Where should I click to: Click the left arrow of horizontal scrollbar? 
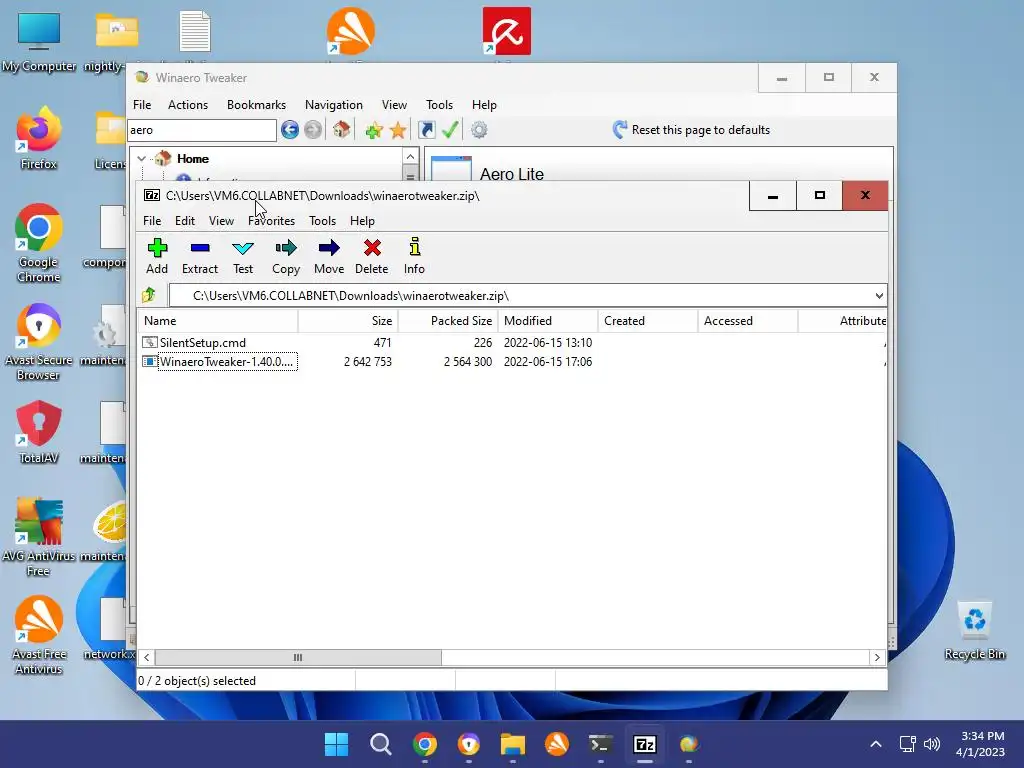pyautogui.click(x=146, y=657)
